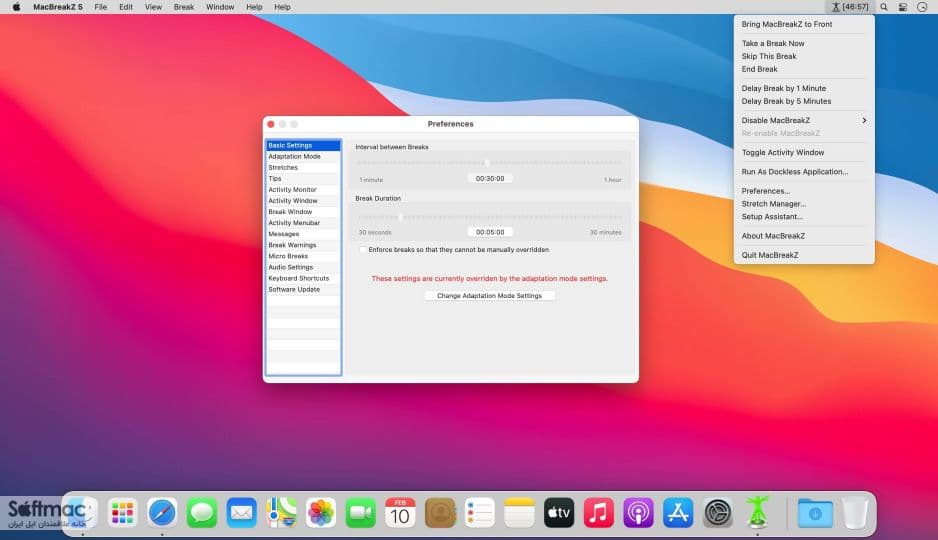The width and height of the screenshot is (938, 540).
Task: Select Break Window in sidebar
Action: click(303, 212)
